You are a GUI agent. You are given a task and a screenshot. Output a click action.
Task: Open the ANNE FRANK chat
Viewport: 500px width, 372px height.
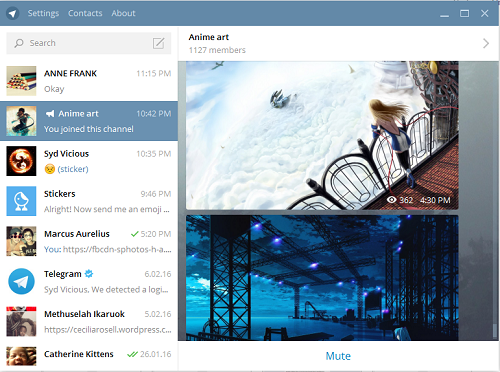tap(89, 81)
